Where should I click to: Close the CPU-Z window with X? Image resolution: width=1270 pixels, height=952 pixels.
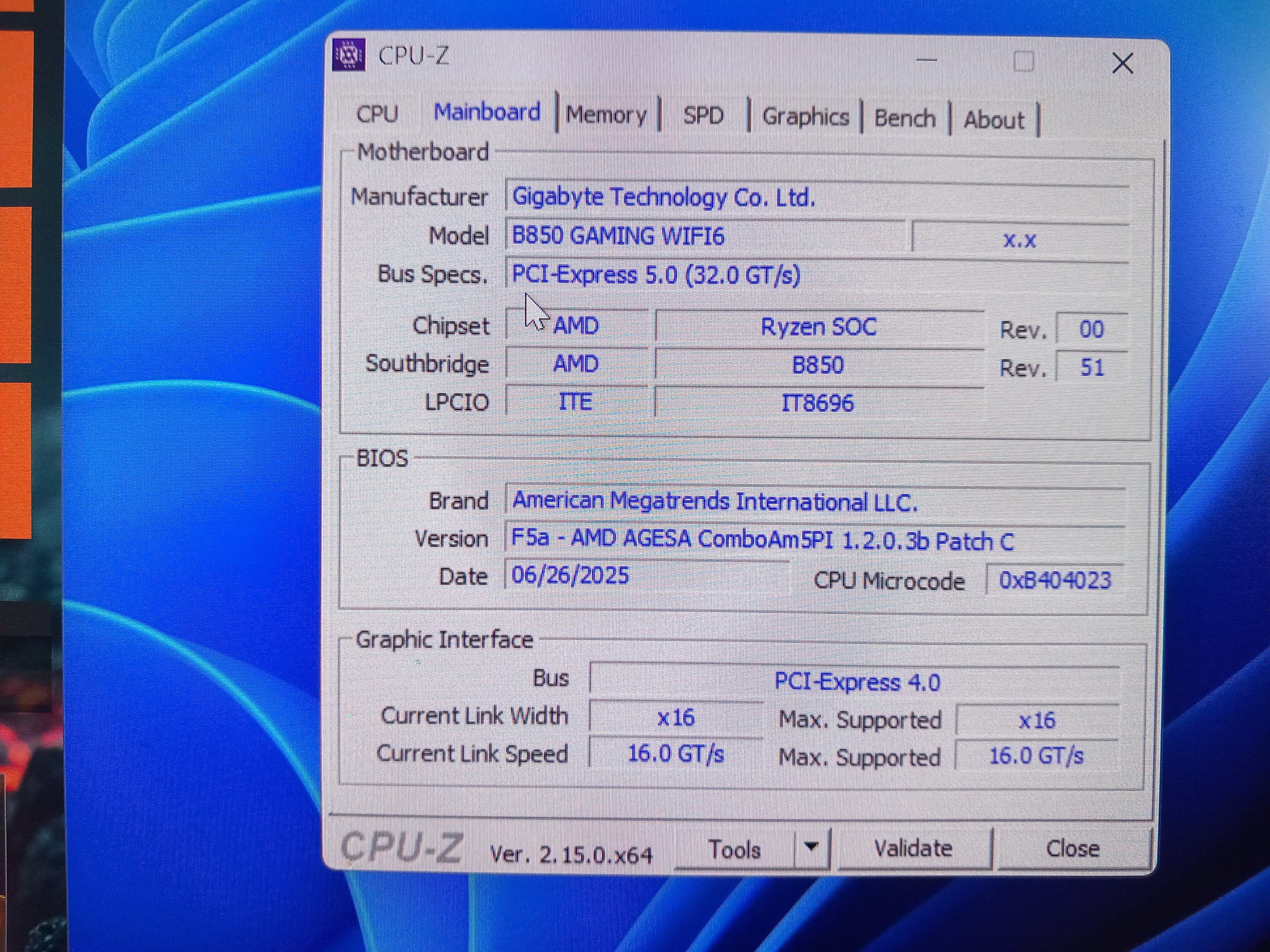1122,63
